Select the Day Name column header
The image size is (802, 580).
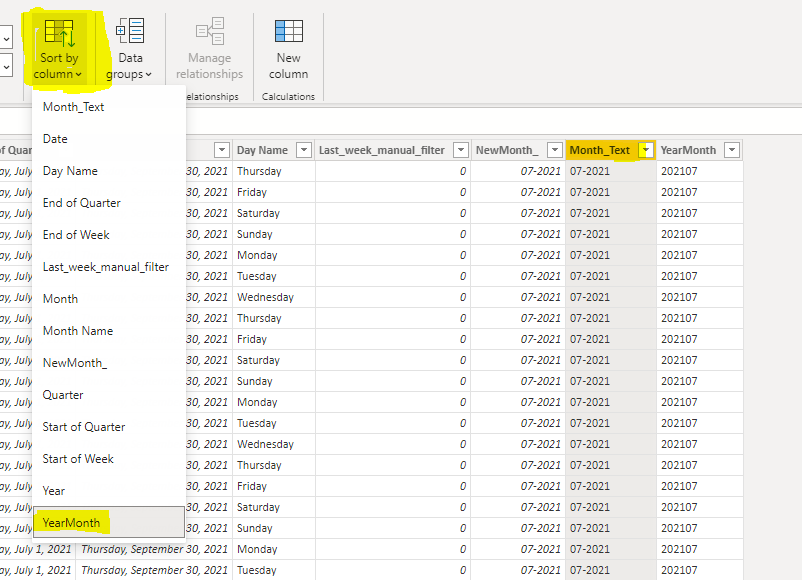(x=273, y=150)
